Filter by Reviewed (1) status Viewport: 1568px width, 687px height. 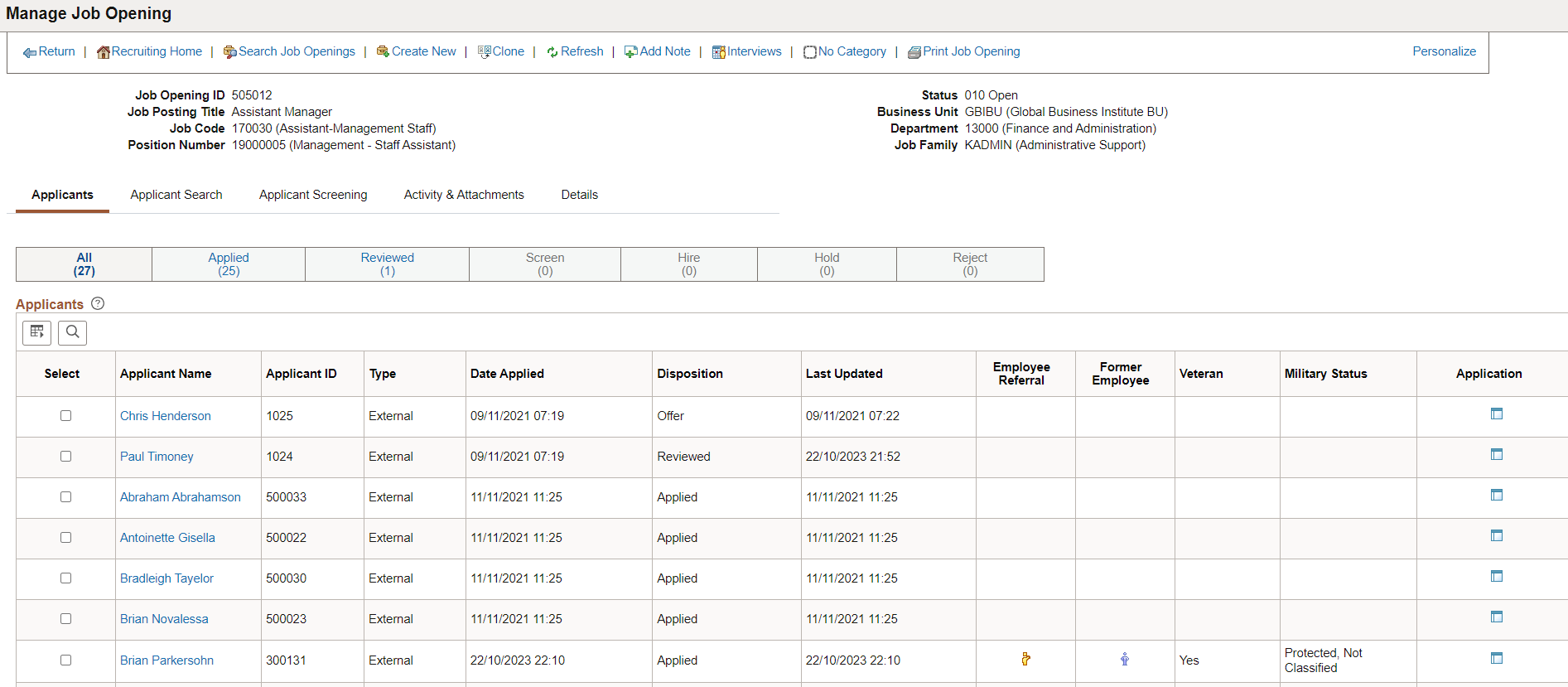coord(388,264)
